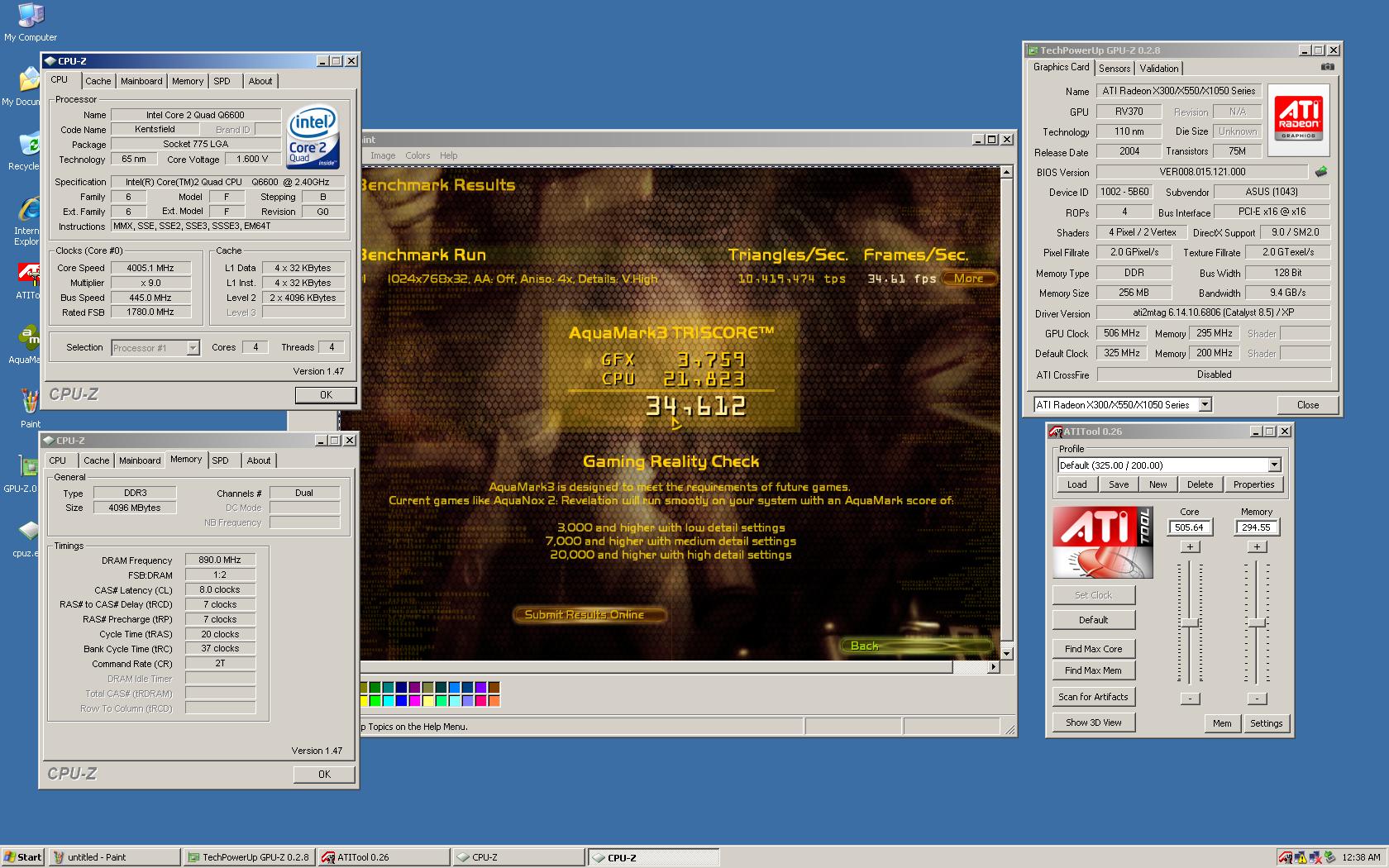Click the ATITool logo image
Image resolution: width=1389 pixels, height=868 pixels.
(1103, 542)
